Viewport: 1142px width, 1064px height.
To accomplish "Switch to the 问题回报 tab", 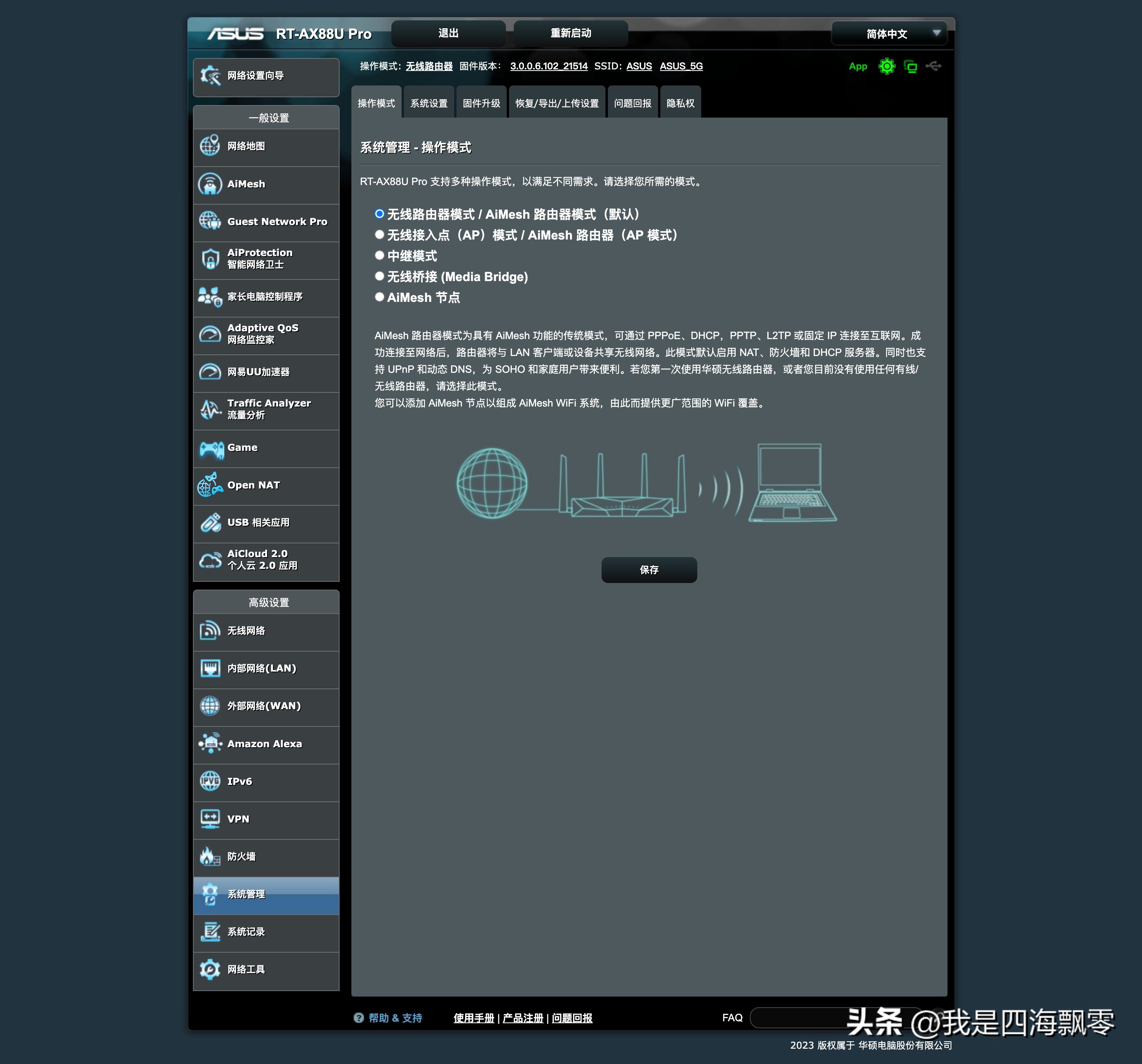I will (x=633, y=103).
